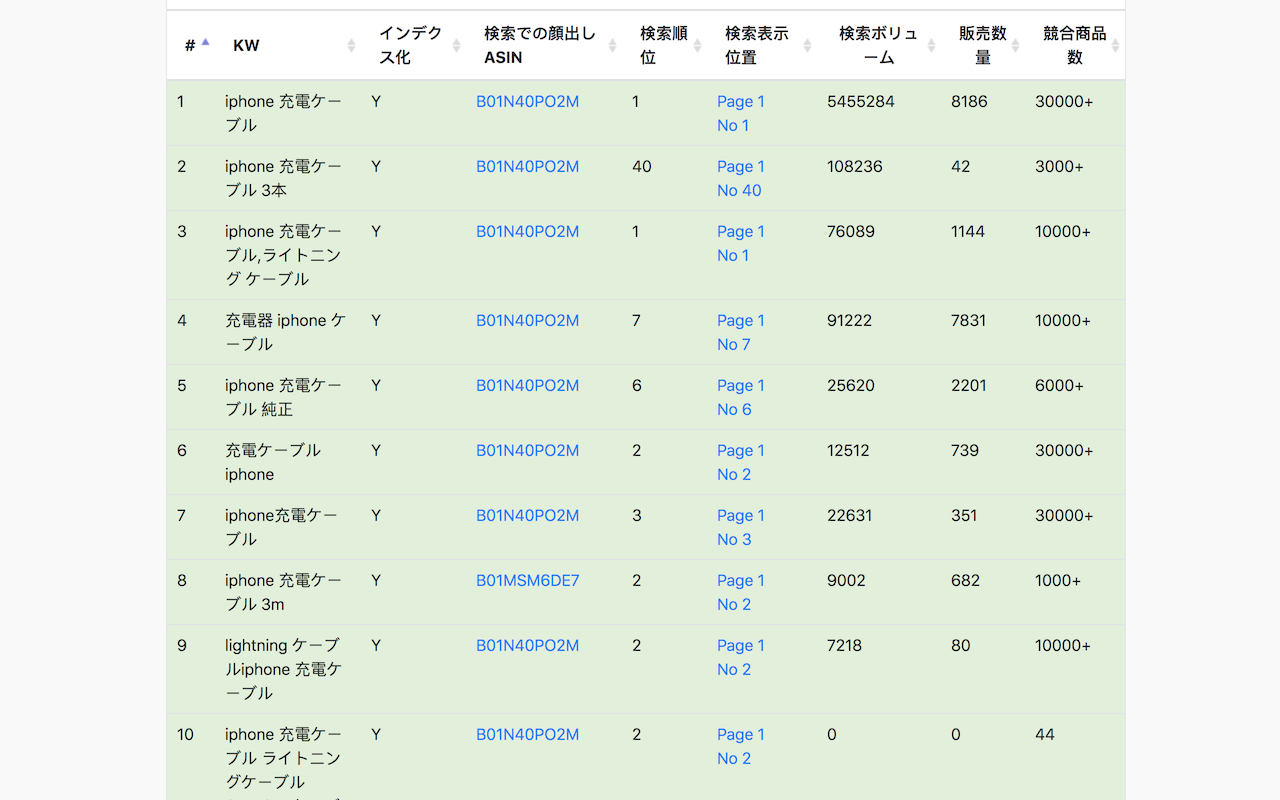Image resolution: width=1280 pixels, height=800 pixels.
Task: Select search volume value 76089
Action: pyautogui.click(x=851, y=231)
